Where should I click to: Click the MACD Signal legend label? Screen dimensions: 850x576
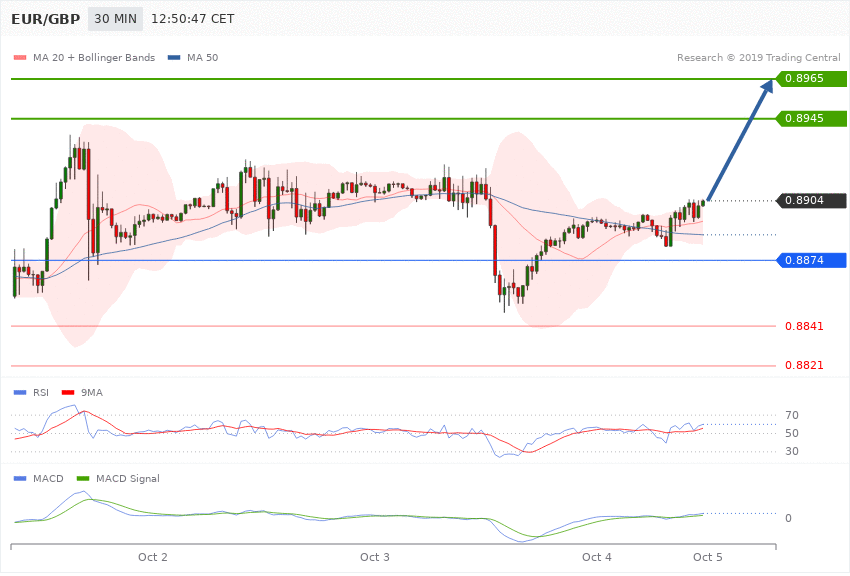(x=128, y=478)
